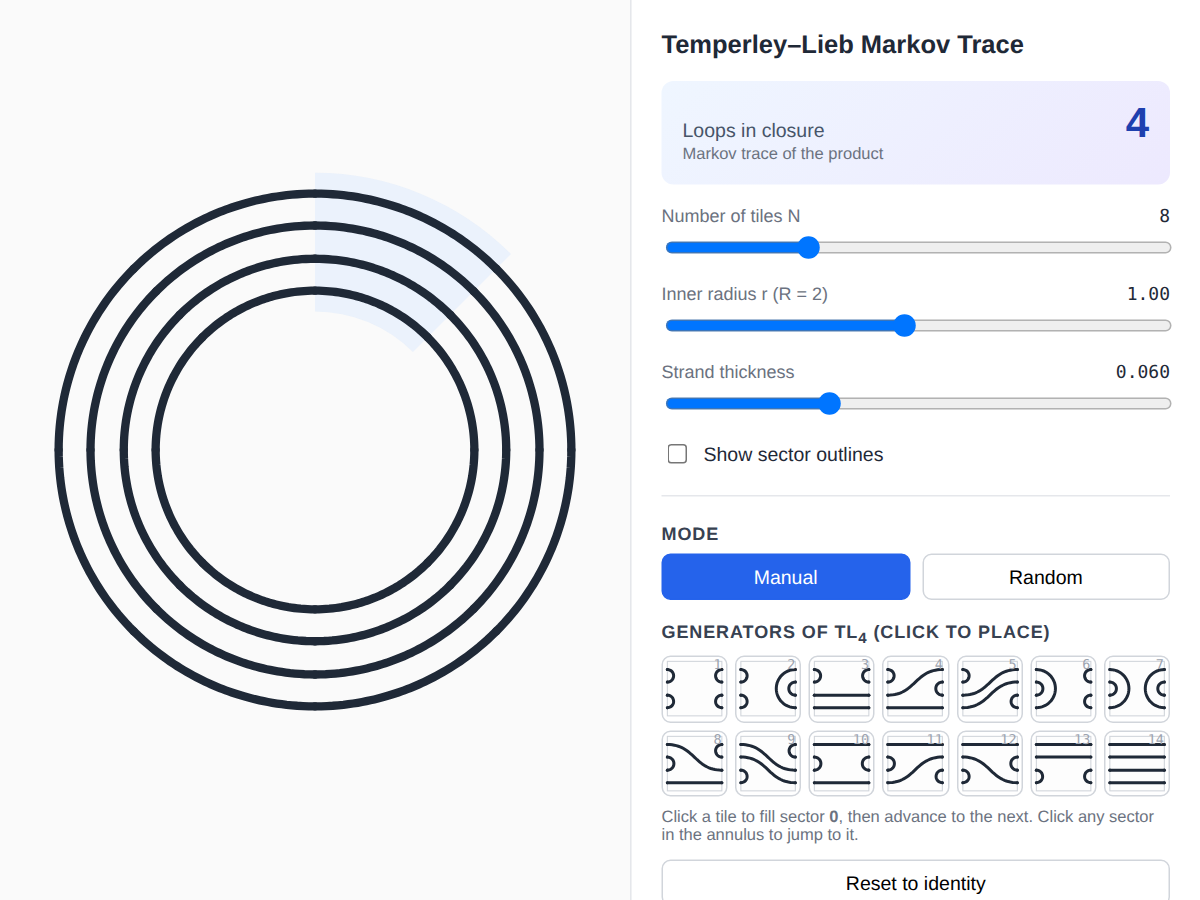Viewport: 1200px width, 900px height.
Task: Place identity generator tile 14
Action: (x=1137, y=764)
